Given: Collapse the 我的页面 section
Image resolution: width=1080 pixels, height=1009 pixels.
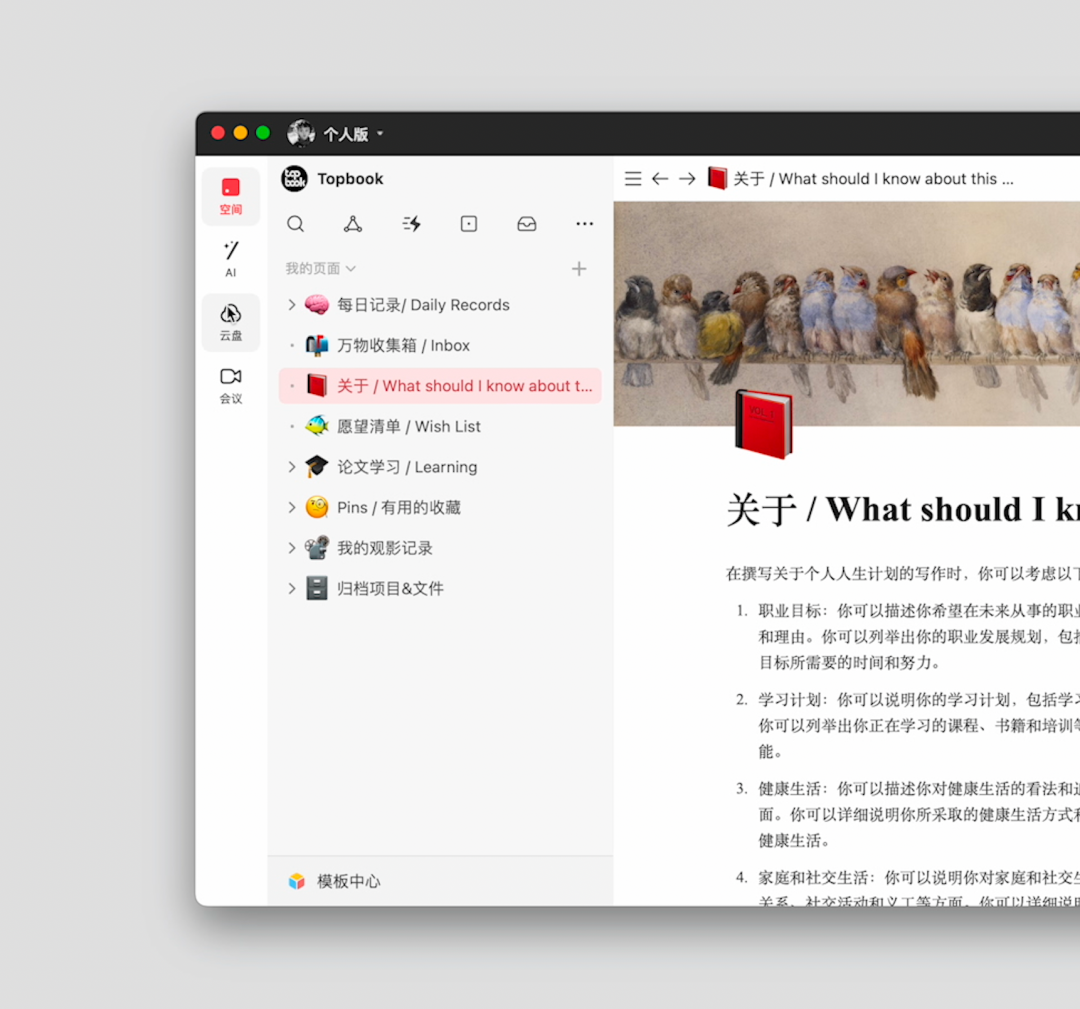Looking at the screenshot, I should tap(320, 269).
